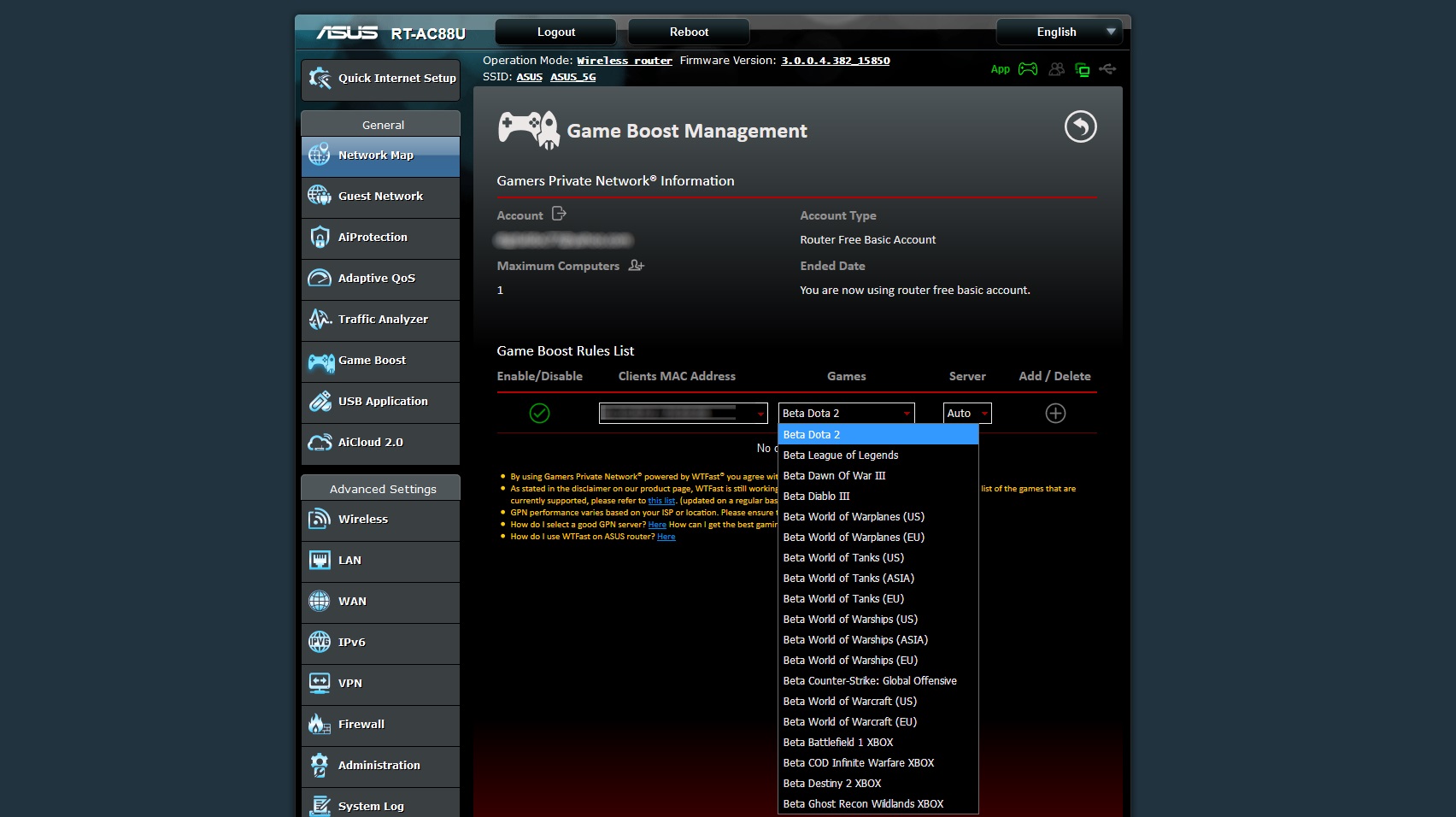This screenshot has height=817, width=1456.
Task: Select Beta World of Warcraft (US)
Action: tap(878, 702)
